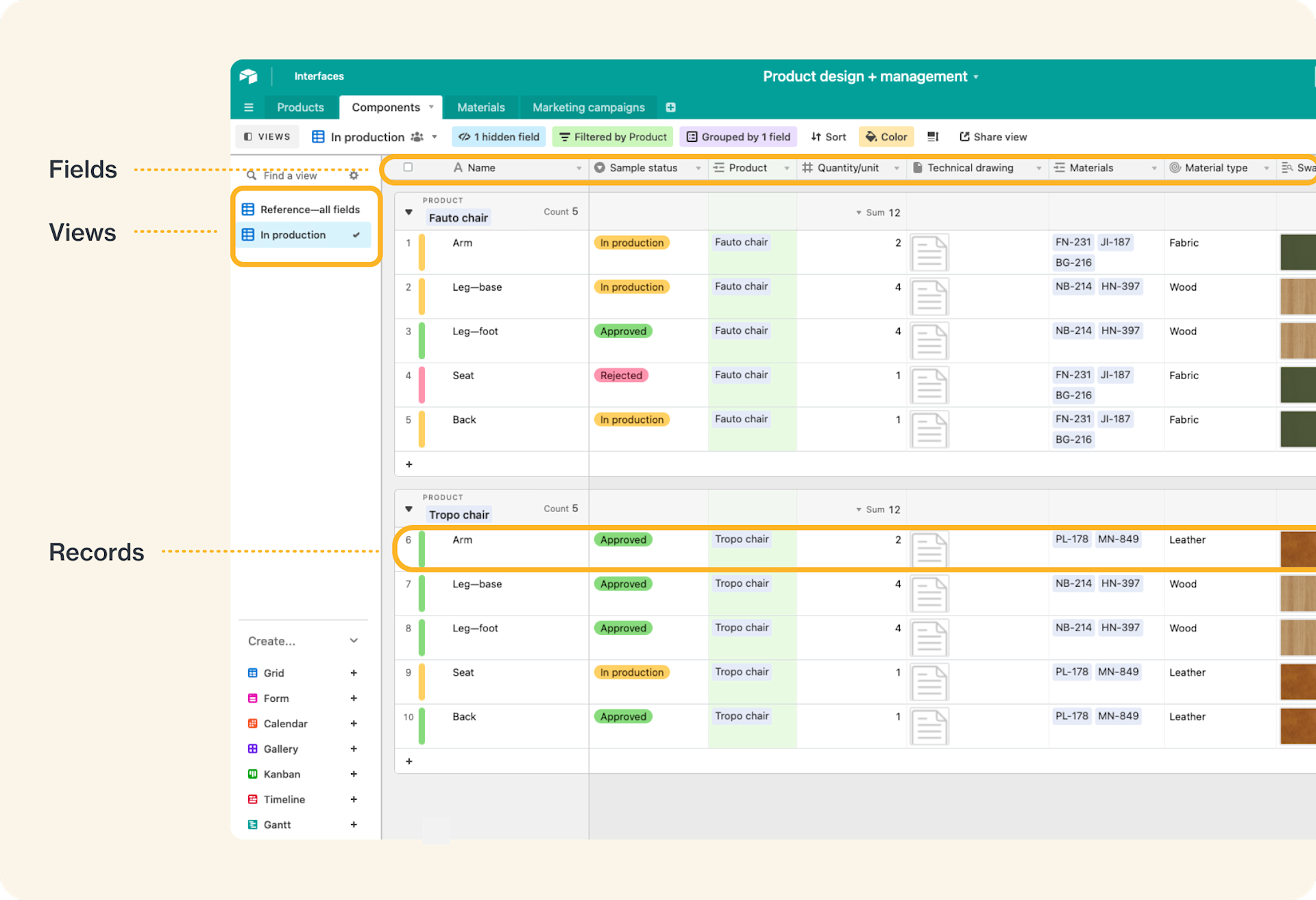The height and width of the screenshot is (900, 1316).
Task: Collapse the Fauto chair group
Action: 409,212
